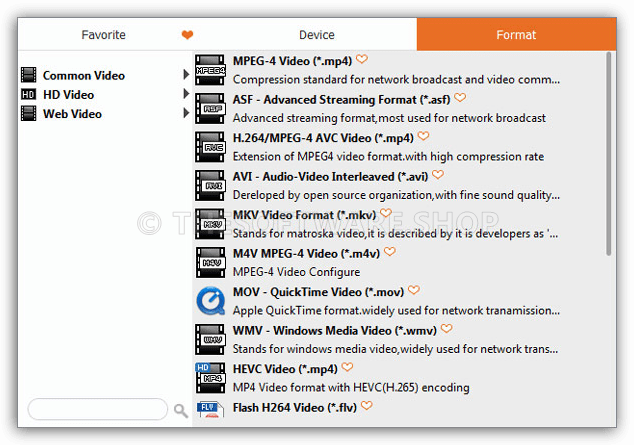Choose Flash H264 Video (*.flv) title
The height and width of the screenshot is (445, 634).
(295, 407)
